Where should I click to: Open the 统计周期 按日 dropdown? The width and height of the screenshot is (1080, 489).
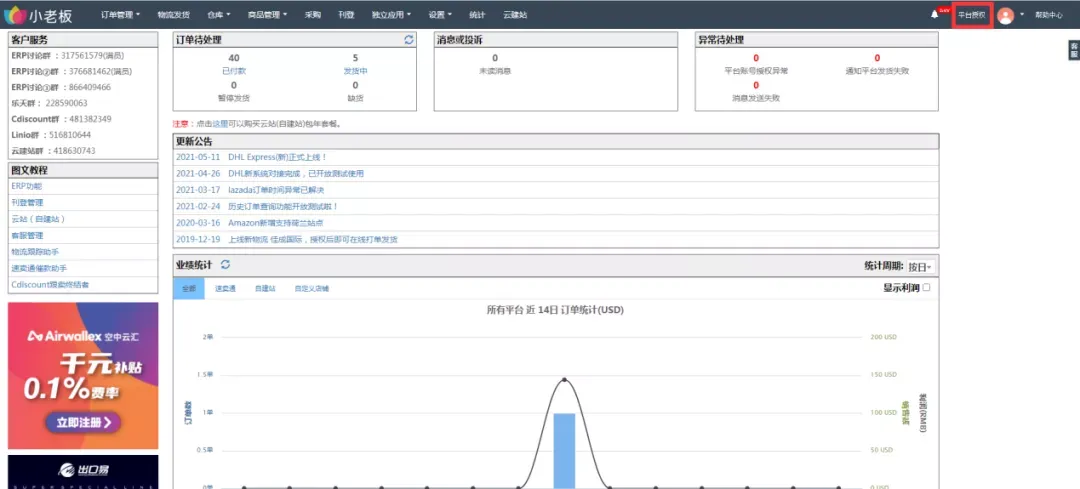[921, 267]
